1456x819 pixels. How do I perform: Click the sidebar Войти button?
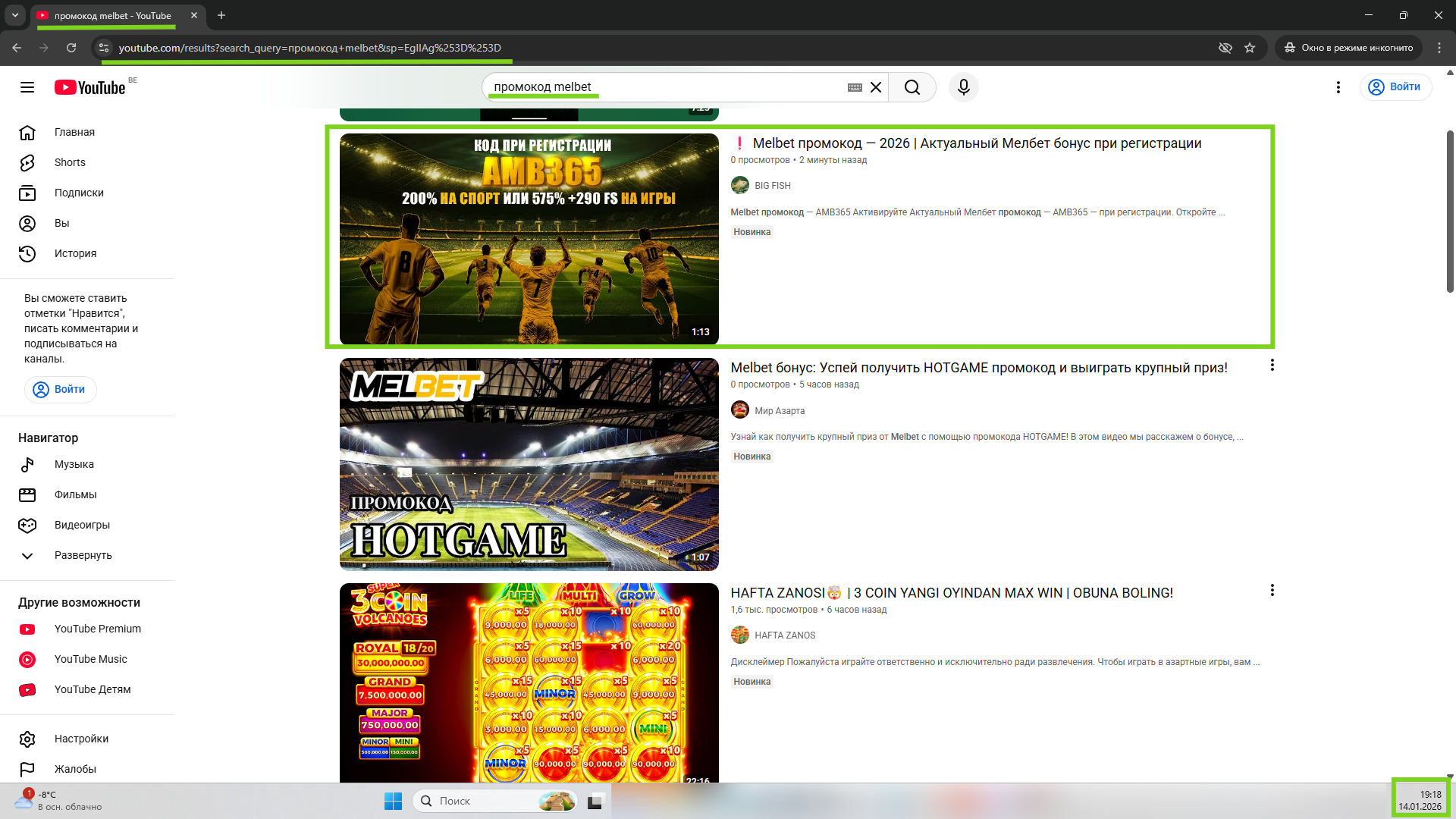61,389
